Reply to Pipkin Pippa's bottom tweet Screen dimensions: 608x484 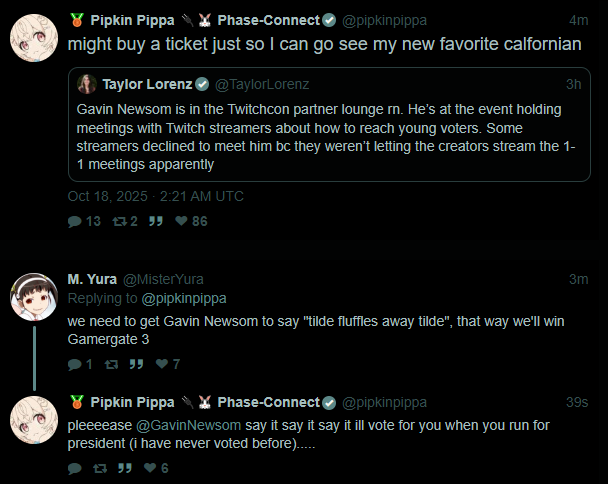pyautogui.click(x=75, y=468)
